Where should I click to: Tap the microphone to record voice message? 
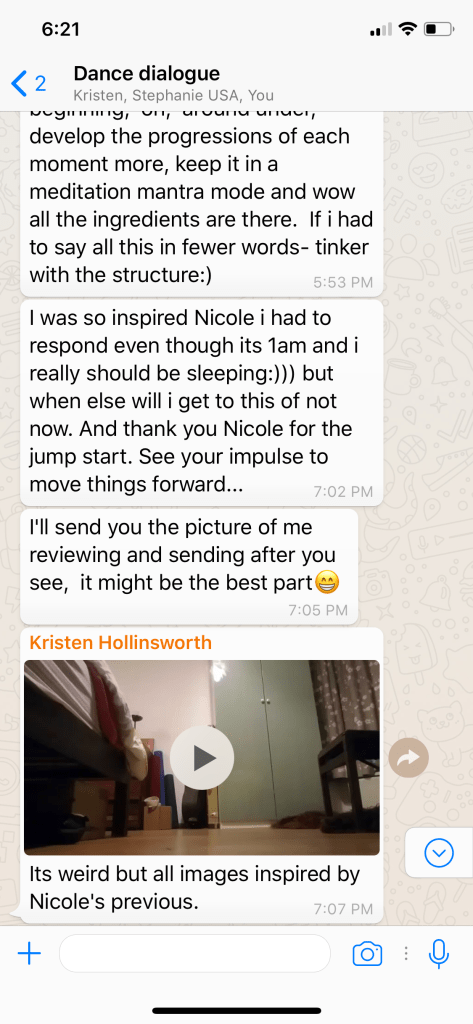439,953
